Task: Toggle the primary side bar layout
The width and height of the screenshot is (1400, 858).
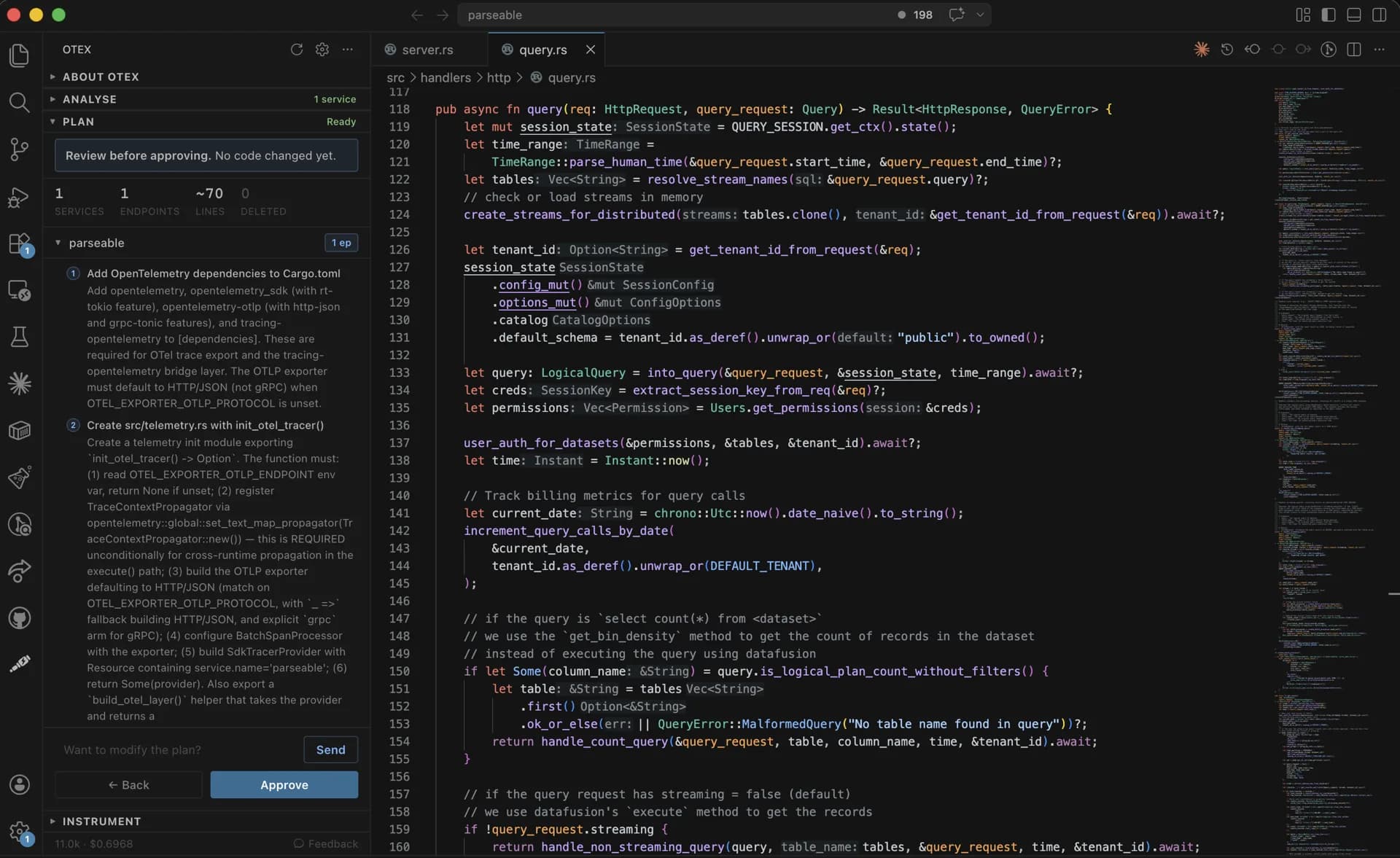Action: [x=1329, y=15]
